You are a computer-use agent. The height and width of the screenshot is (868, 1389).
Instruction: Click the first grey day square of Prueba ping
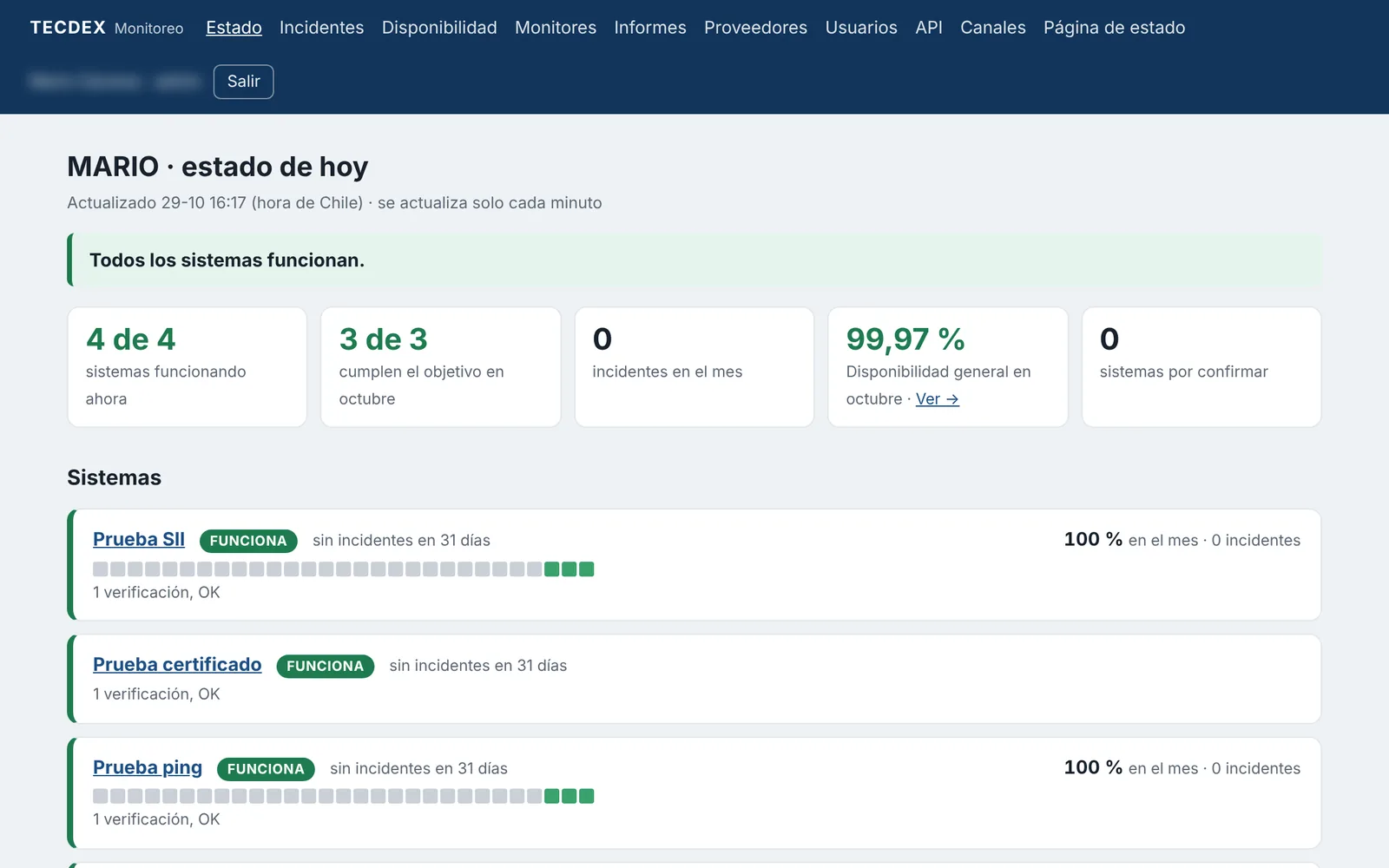click(101, 796)
